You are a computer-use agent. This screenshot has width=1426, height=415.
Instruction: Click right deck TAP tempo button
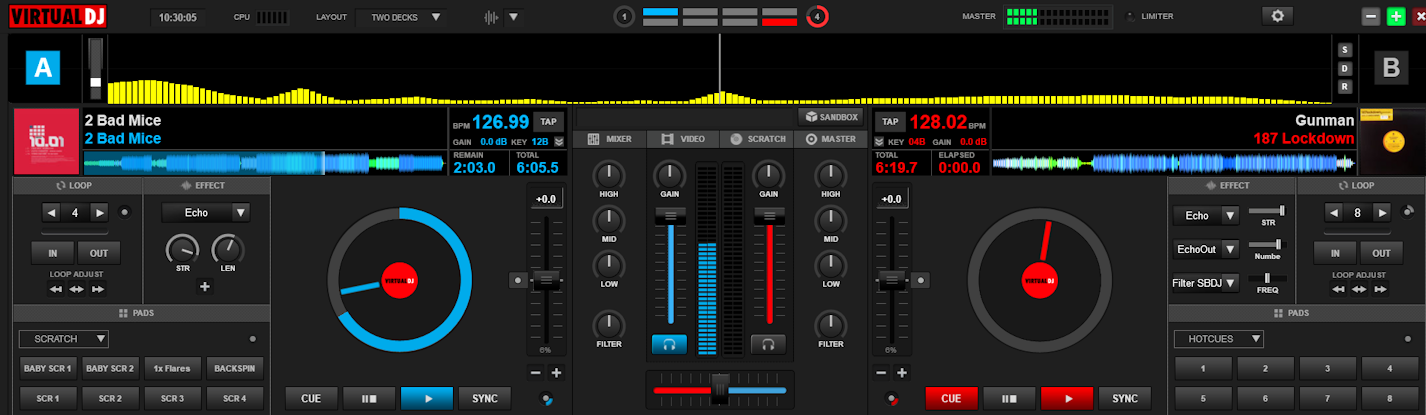point(890,121)
